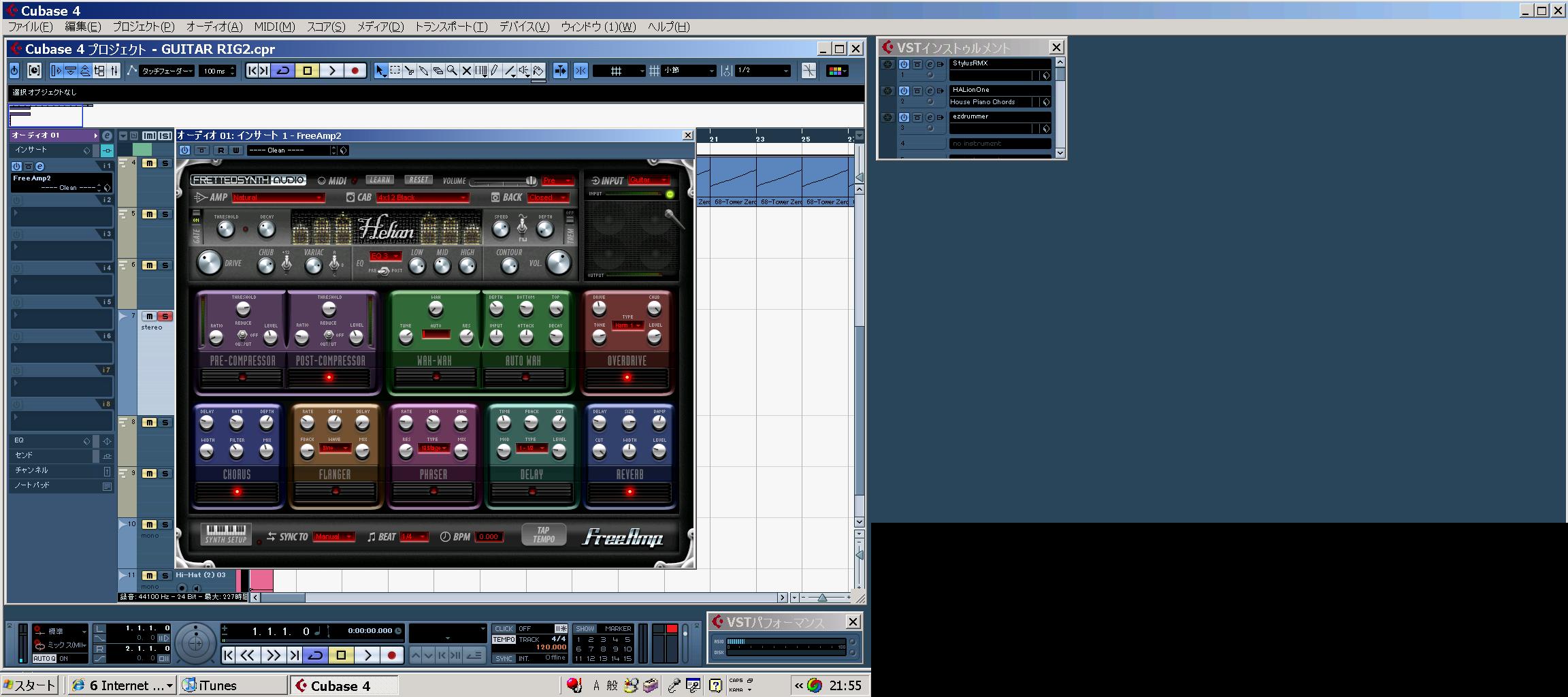
Task: Open the color palette selector icon
Action: coord(837,70)
